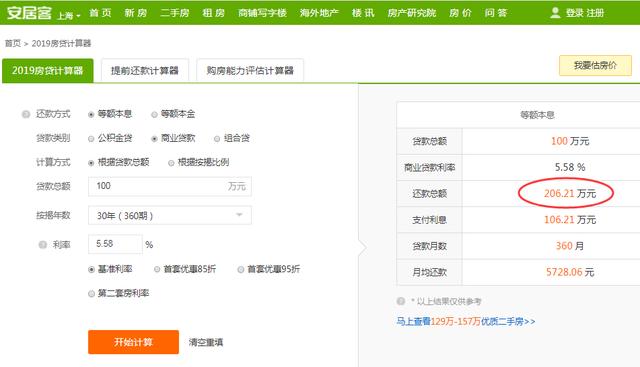Click 清空重填 reset link
Screen dimensions: 640x367
206,342
